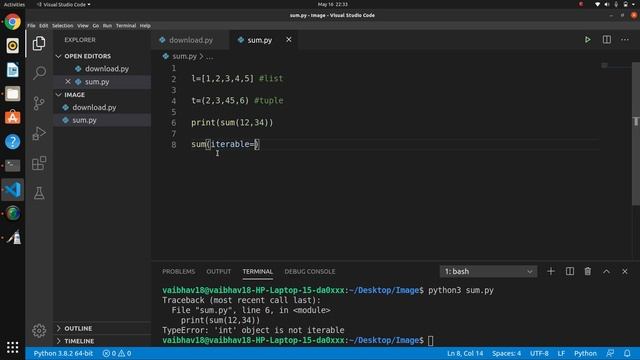Viewport: 640px width, 360px height.
Task: Launch Google Chrome from the dock
Action: (13, 22)
